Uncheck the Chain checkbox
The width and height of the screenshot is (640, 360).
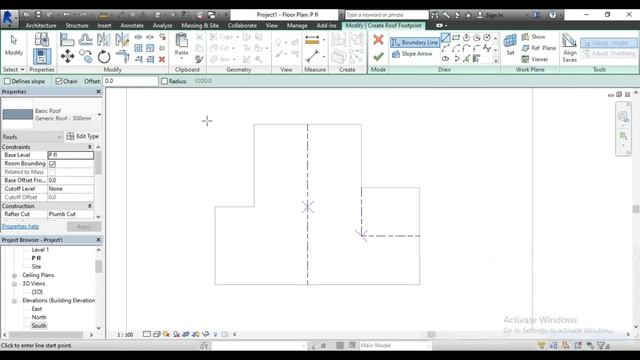coord(59,81)
